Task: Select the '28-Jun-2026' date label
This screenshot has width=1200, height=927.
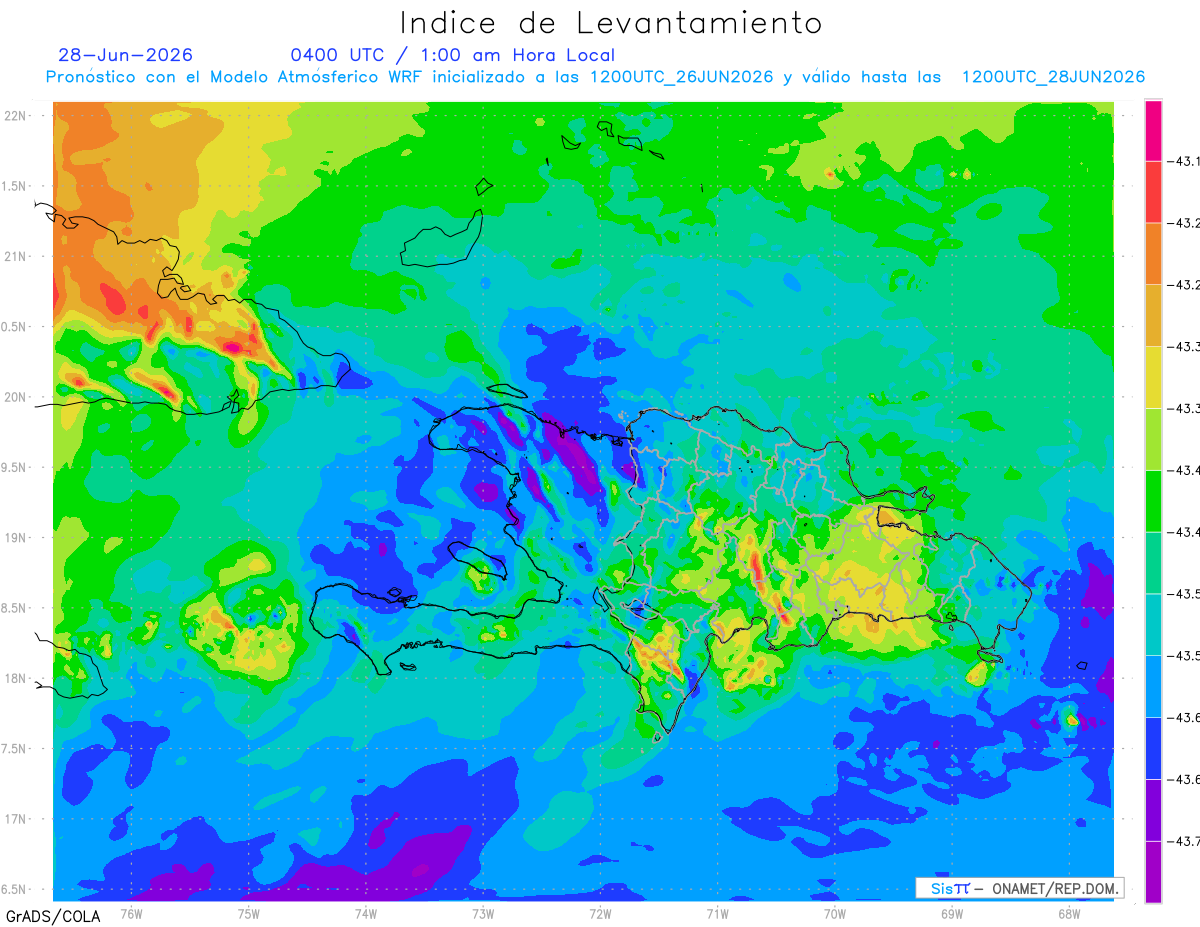Action: [x=125, y=56]
